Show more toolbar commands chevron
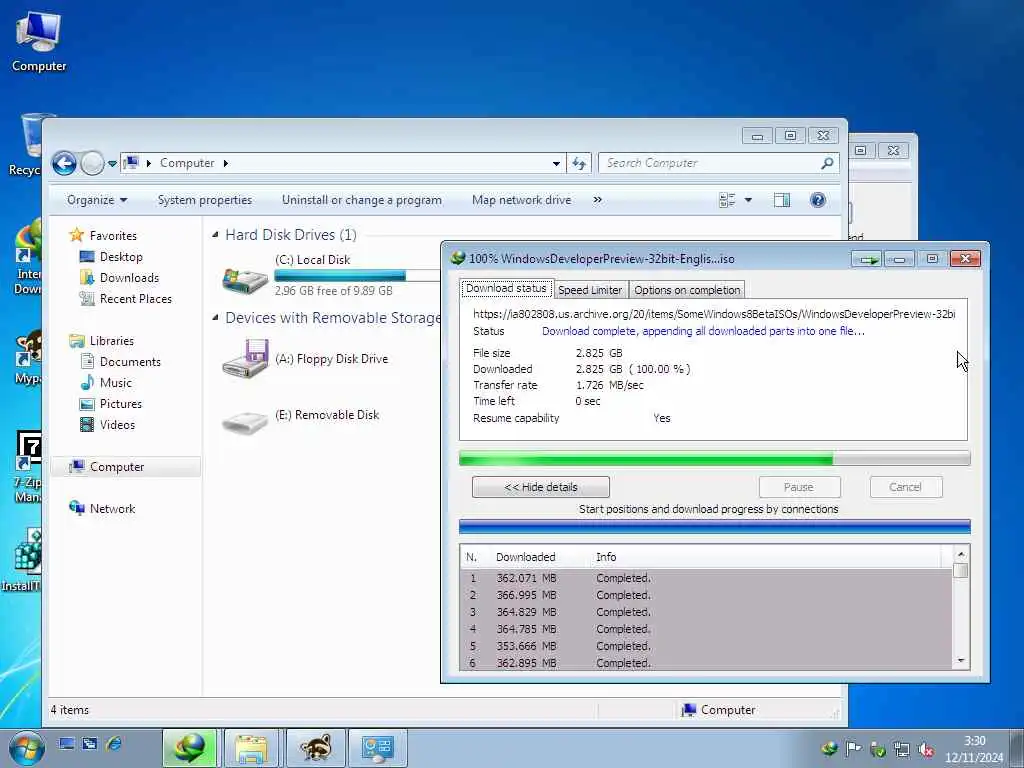The width and height of the screenshot is (1024, 768). 597,200
